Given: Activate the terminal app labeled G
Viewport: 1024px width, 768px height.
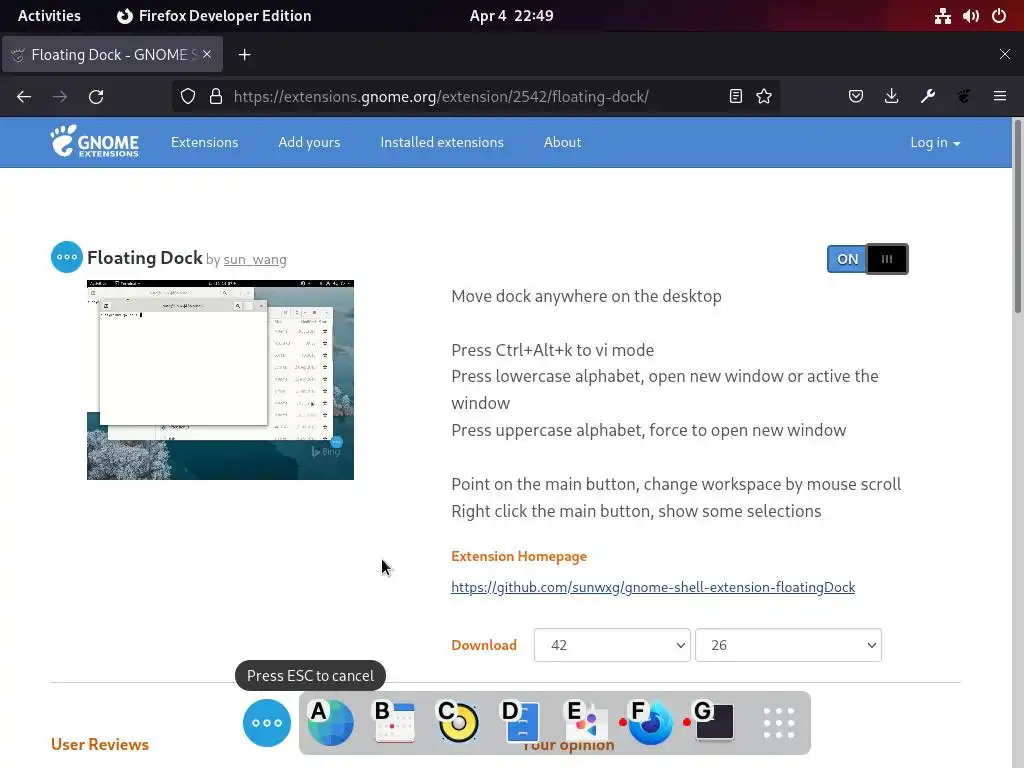Looking at the screenshot, I should (714, 723).
